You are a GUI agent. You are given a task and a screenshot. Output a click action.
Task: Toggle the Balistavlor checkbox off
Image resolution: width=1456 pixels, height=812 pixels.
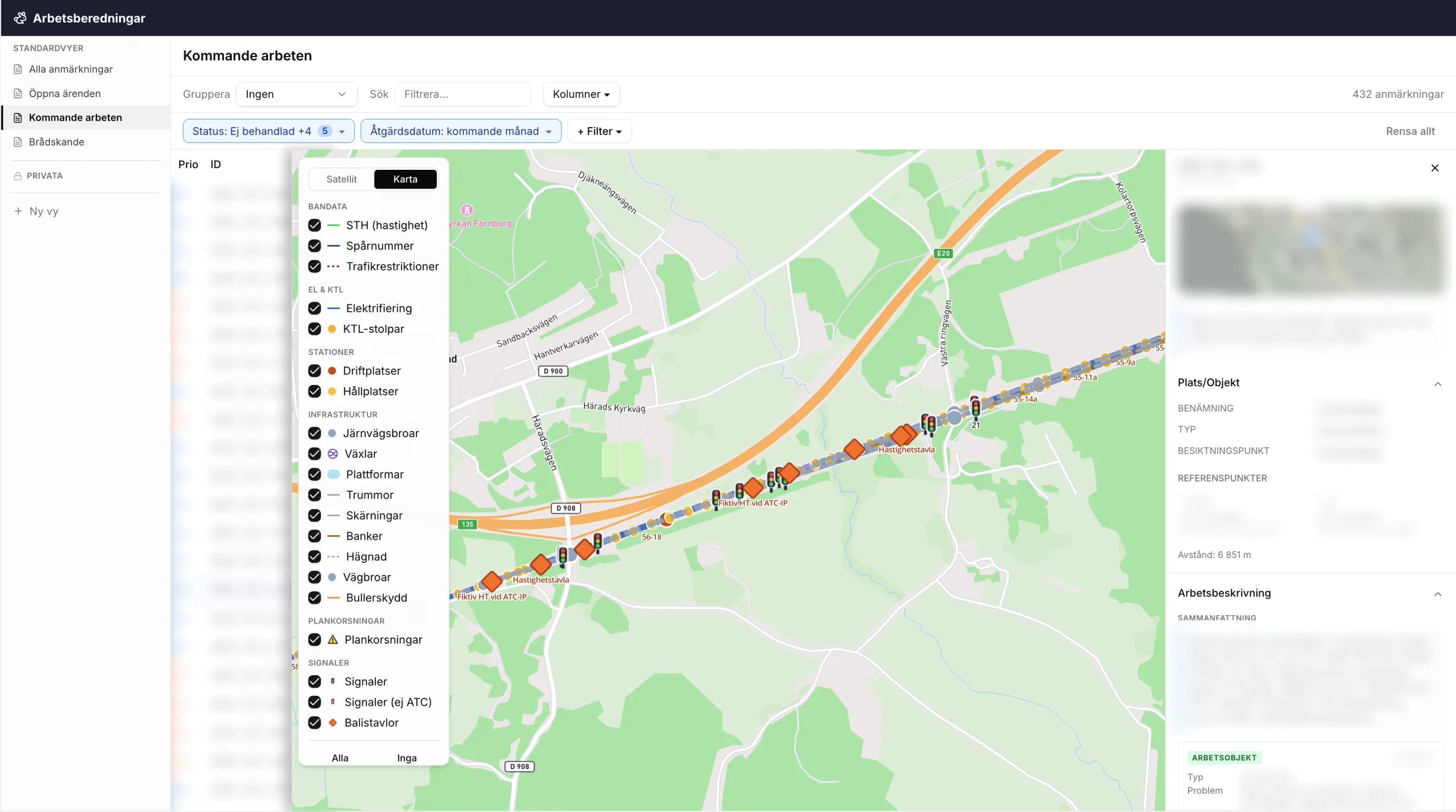[x=315, y=723]
